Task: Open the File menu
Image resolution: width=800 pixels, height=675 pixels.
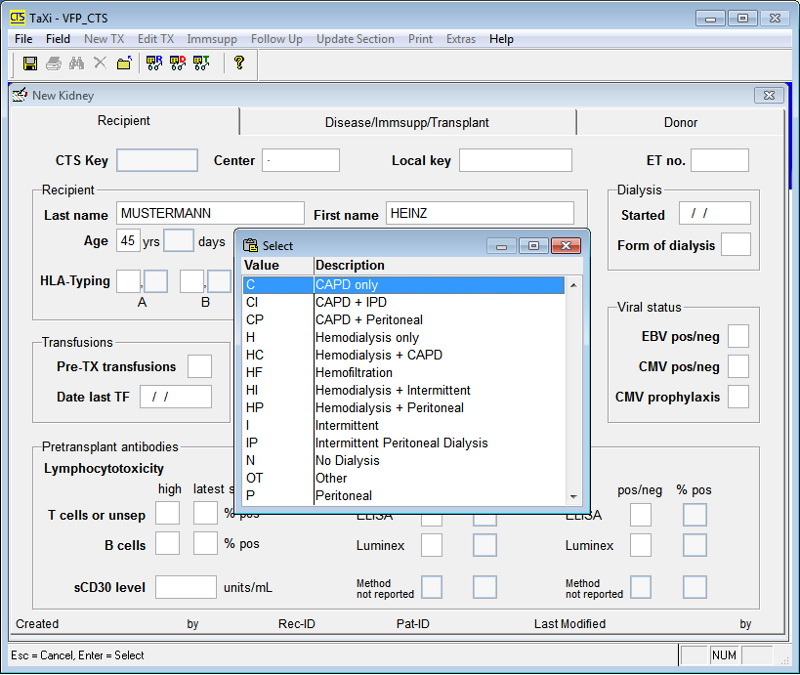Action: click(x=24, y=39)
